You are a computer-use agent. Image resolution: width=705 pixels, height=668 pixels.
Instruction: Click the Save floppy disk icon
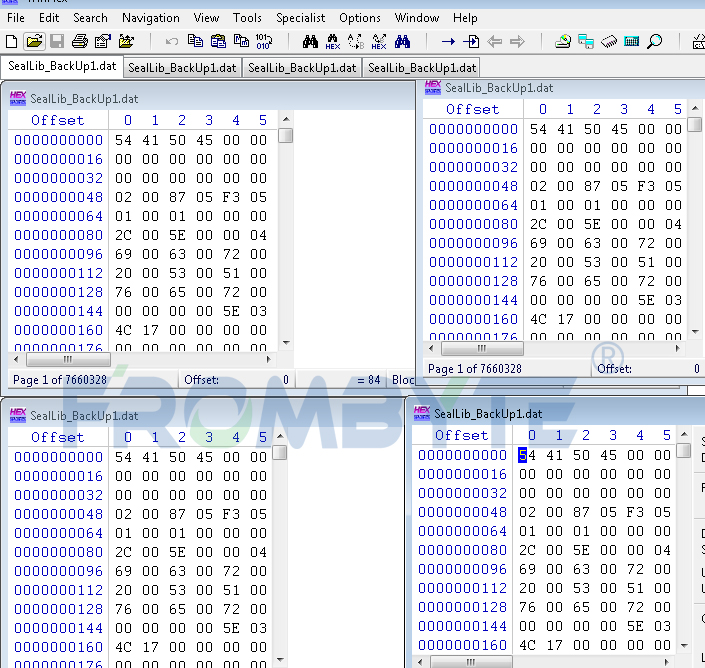coord(57,42)
